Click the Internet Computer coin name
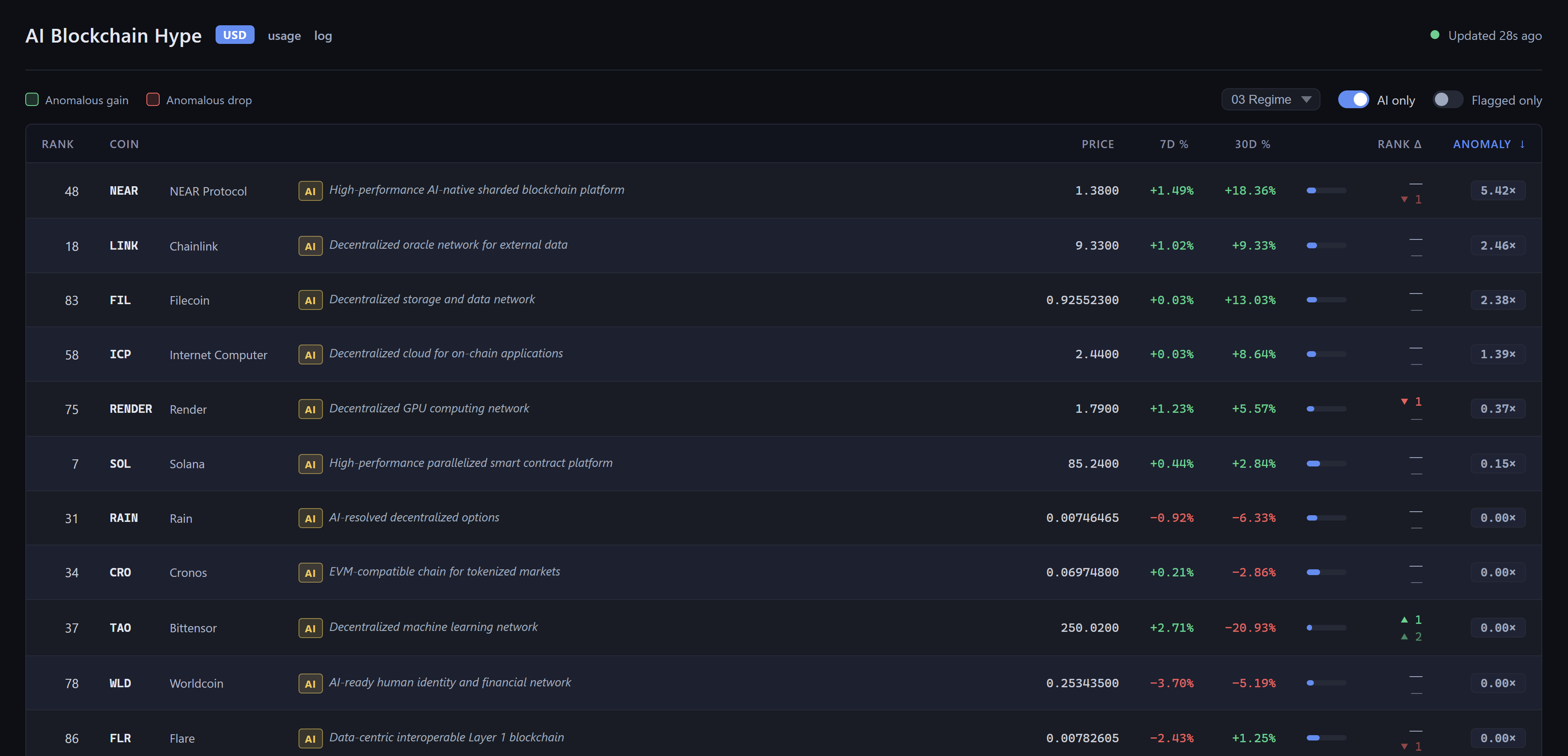This screenshot has width=1568, height=756. click(219, 355)
